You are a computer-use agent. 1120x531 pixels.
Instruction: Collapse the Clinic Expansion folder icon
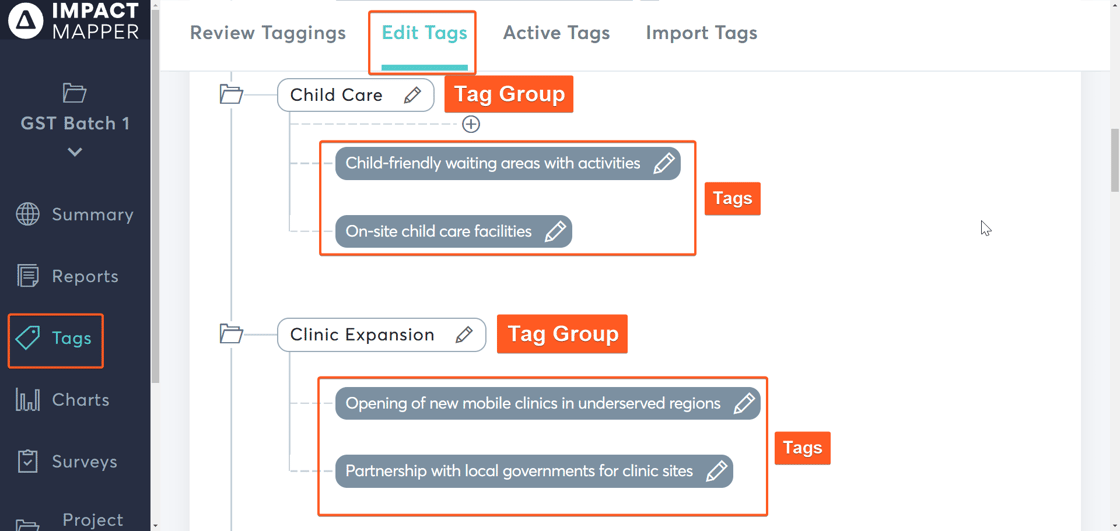pos(231,334)
